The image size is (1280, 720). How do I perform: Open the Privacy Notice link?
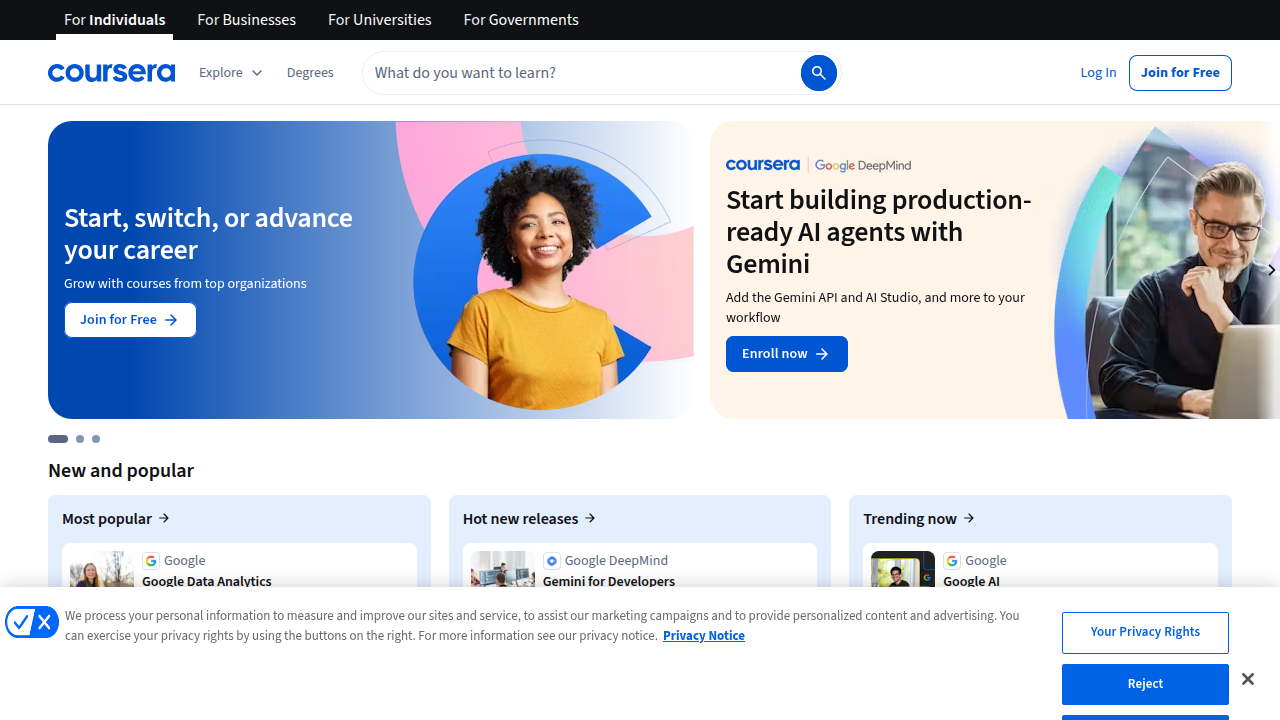(704, 636)
